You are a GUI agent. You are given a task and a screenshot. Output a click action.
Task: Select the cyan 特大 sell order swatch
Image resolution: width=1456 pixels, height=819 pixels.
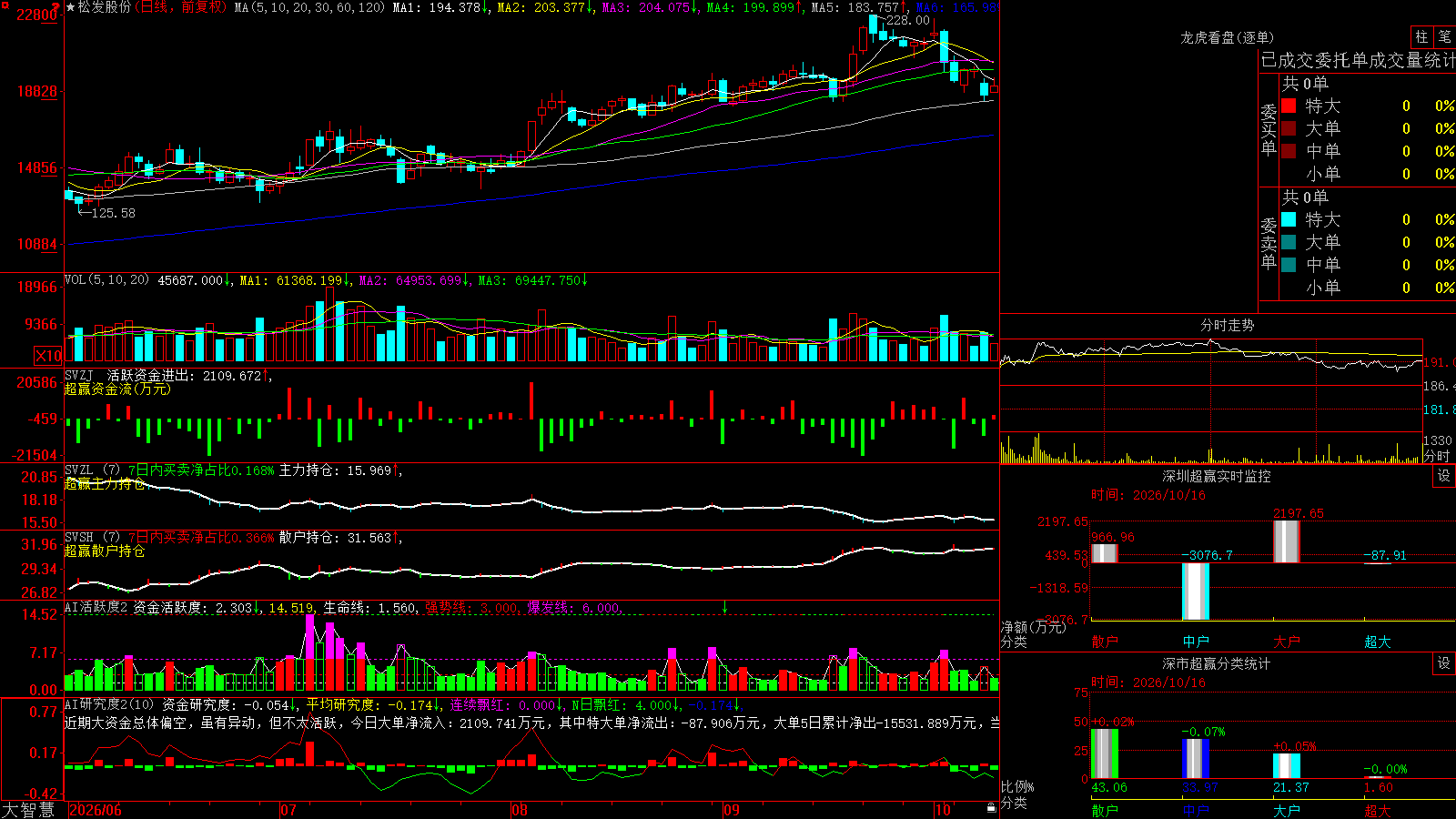pyautogui.click(x=1289, y=219)
